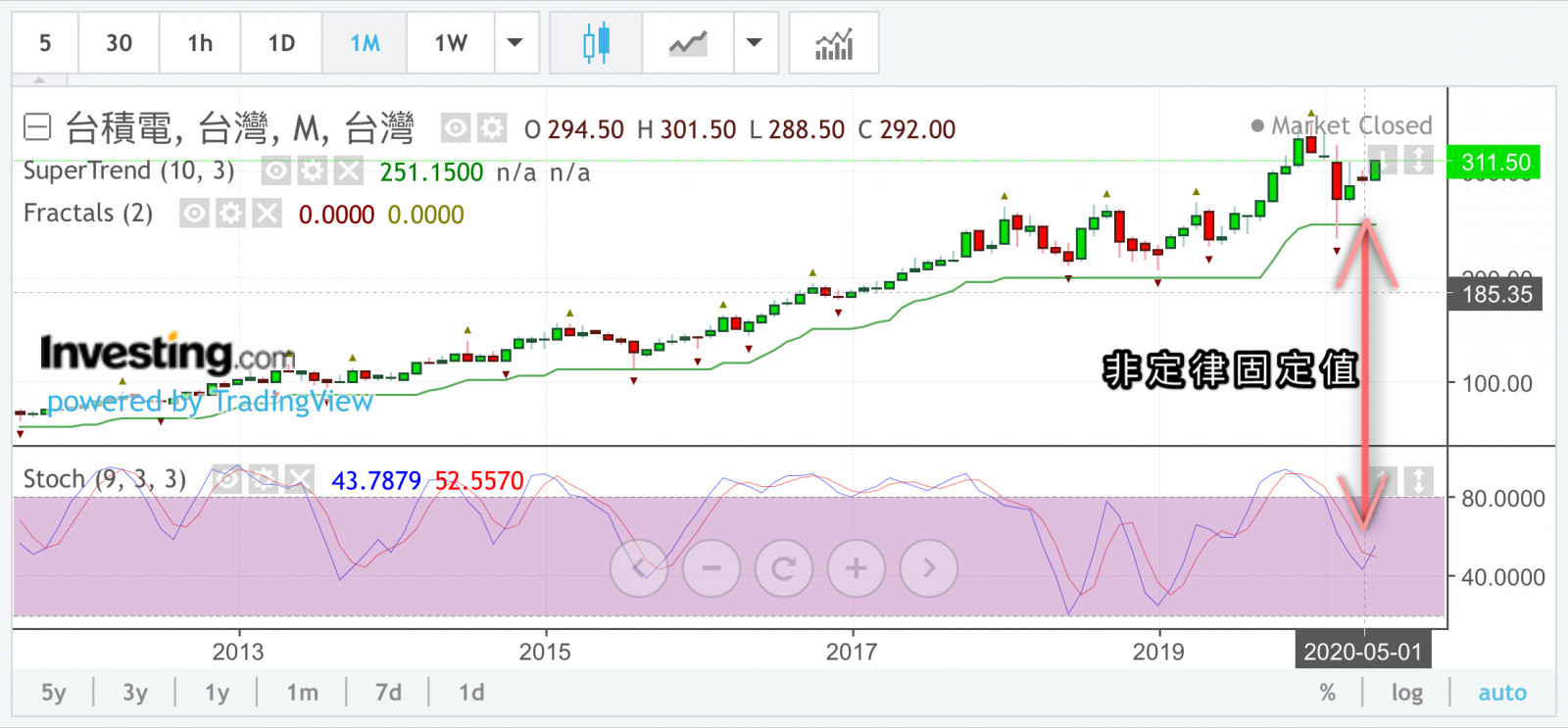
Task: Select the 30 minute interval
Action: [119, 43]
